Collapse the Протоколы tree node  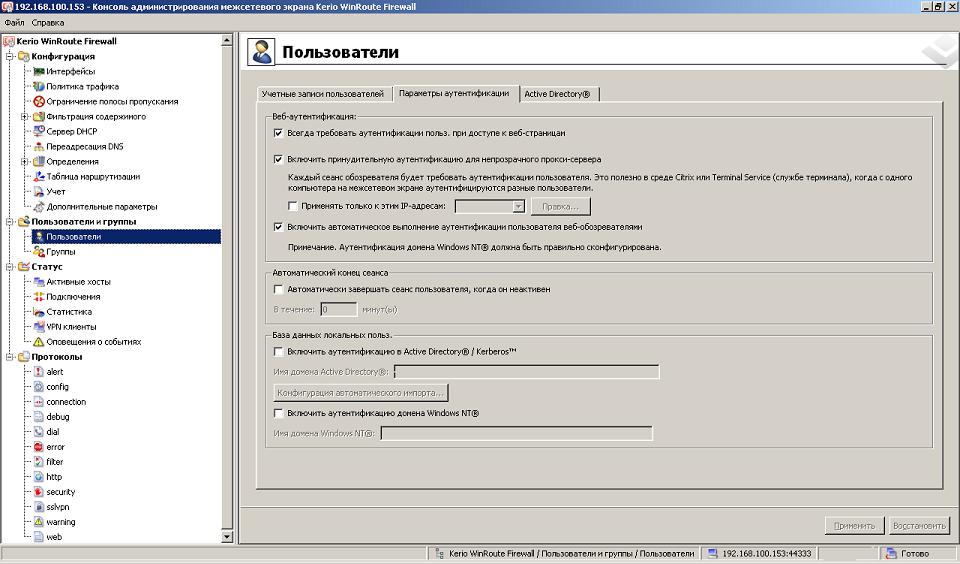click(x=10, y=356)
